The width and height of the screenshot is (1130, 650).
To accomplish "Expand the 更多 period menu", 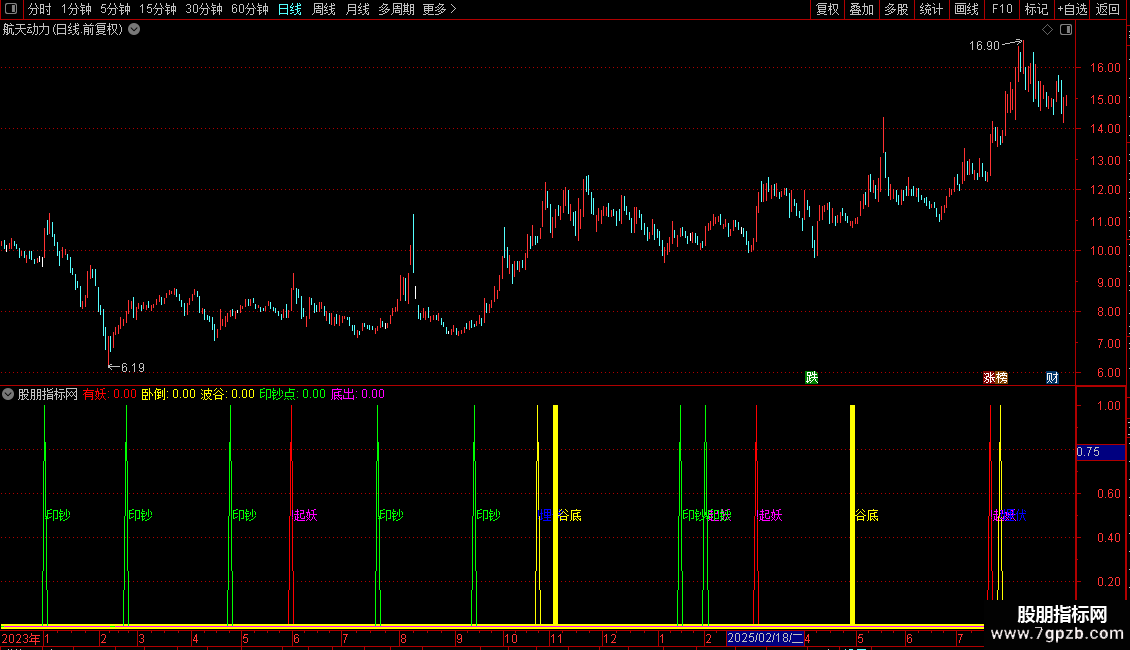I will pos(439,9).
